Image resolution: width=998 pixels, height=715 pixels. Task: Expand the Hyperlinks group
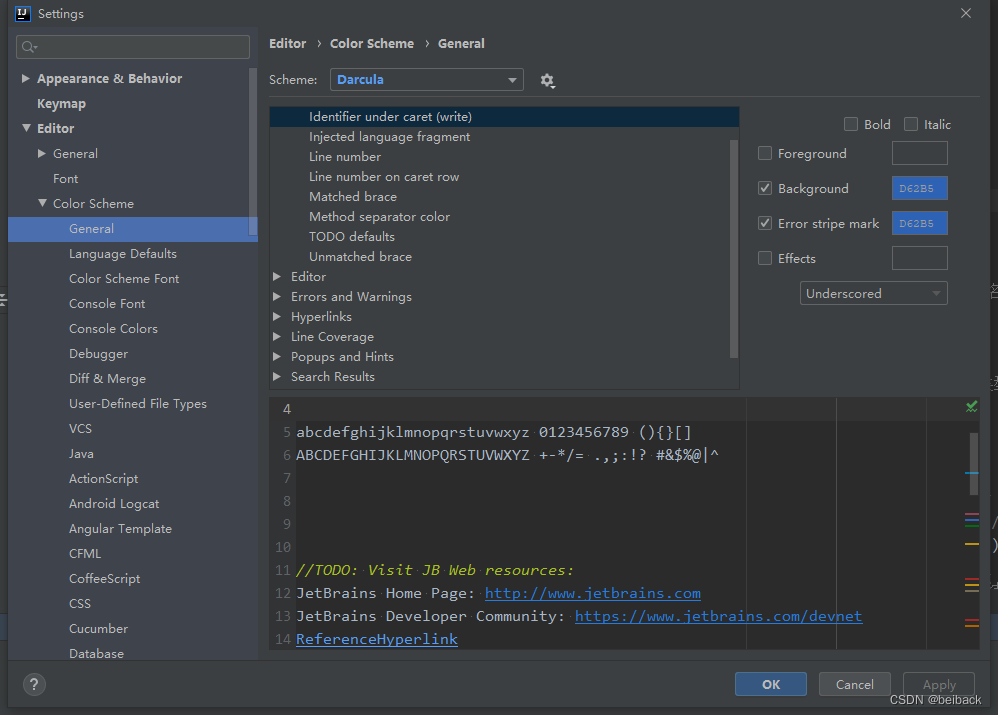277,316
